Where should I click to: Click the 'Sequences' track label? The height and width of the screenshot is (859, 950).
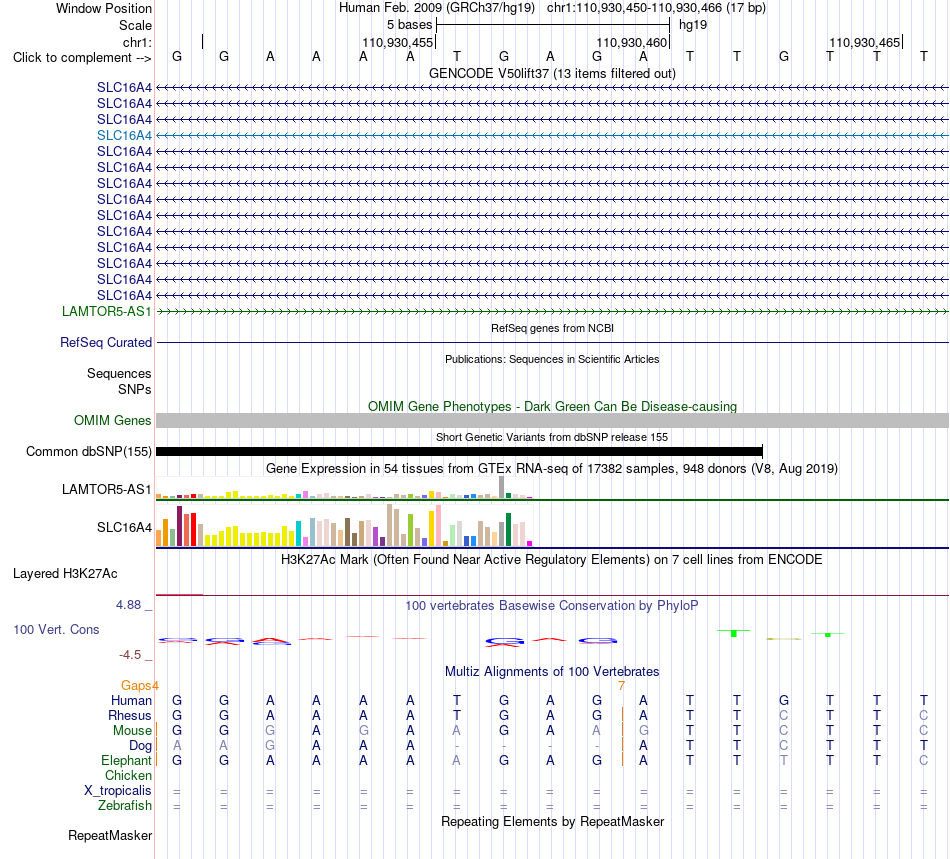click(119, 373)
